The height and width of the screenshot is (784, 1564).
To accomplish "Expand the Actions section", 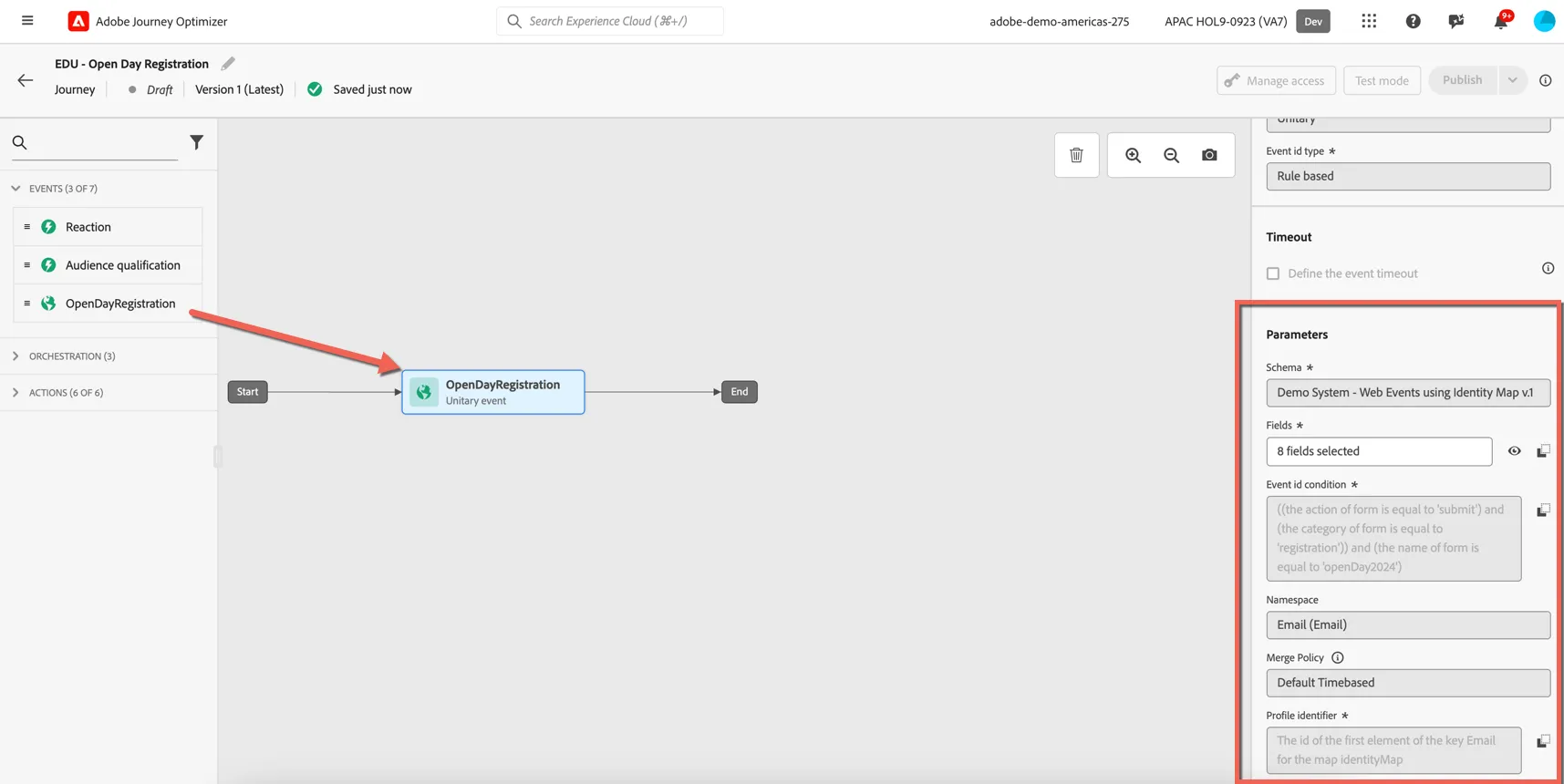I will click(x=16, y=393).
